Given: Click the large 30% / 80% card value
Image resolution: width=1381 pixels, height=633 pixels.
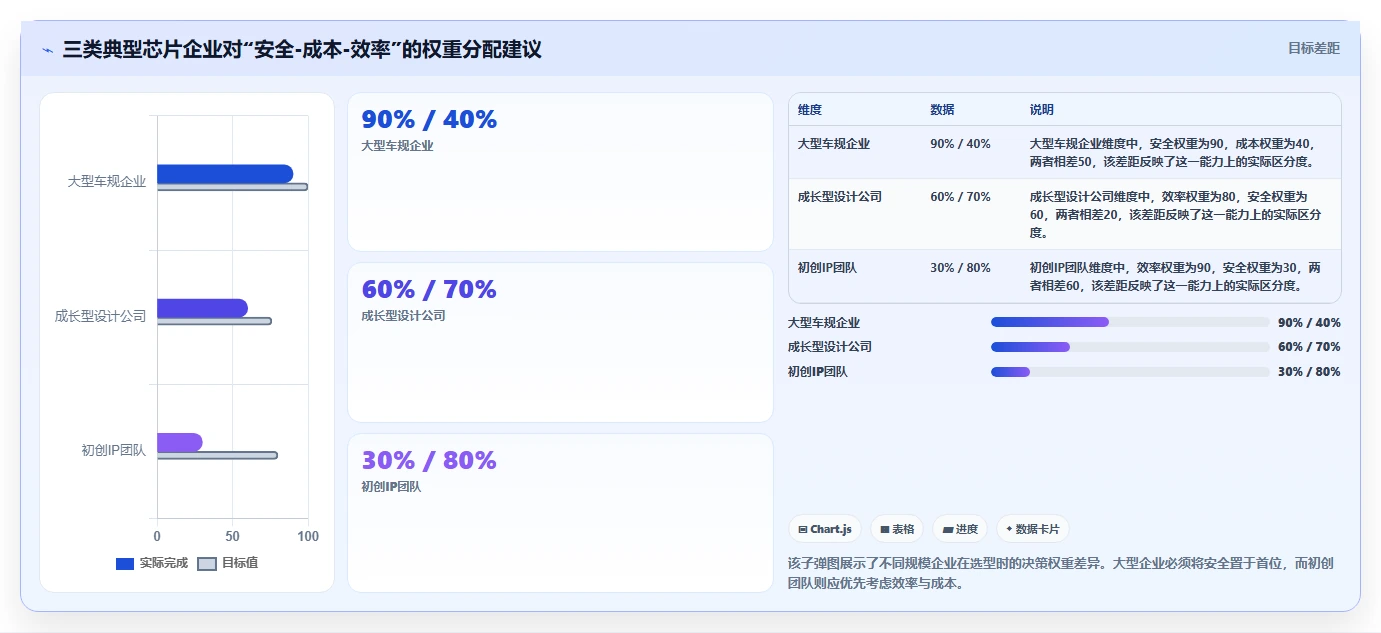Looking at the screenshot, I should [429, 461].
